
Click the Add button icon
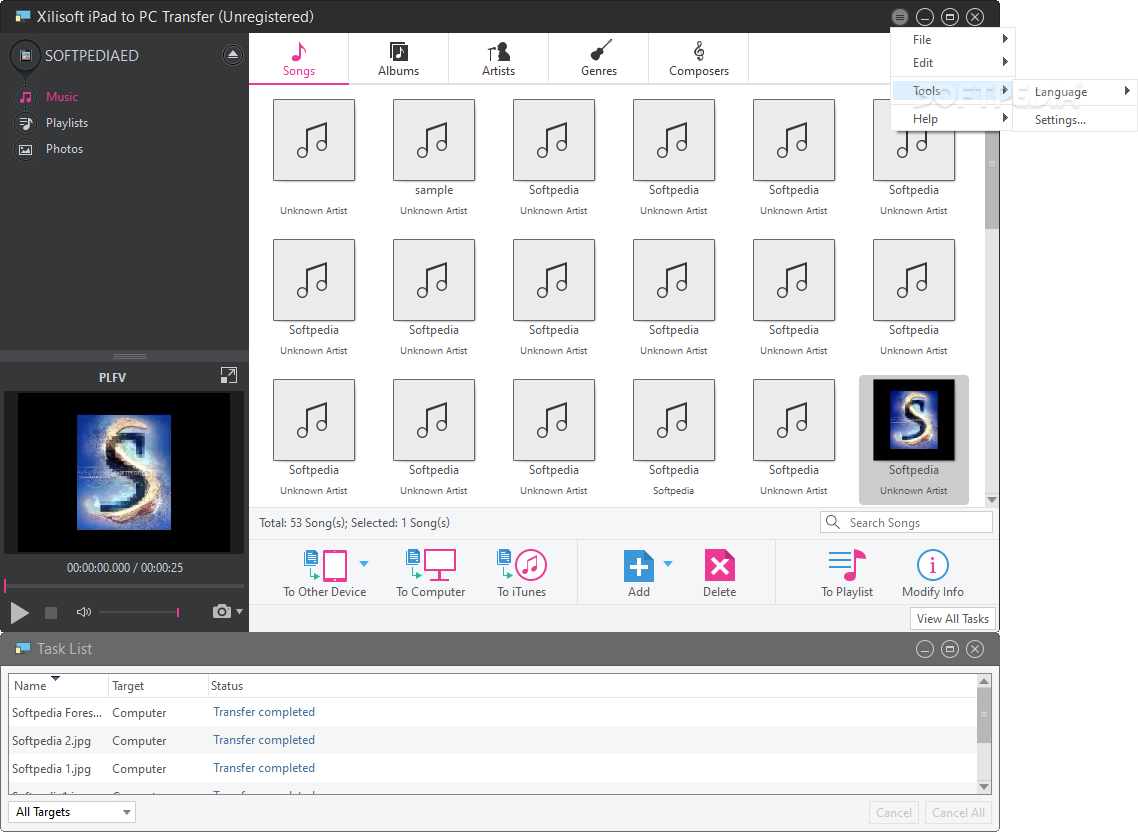(639, 566)
